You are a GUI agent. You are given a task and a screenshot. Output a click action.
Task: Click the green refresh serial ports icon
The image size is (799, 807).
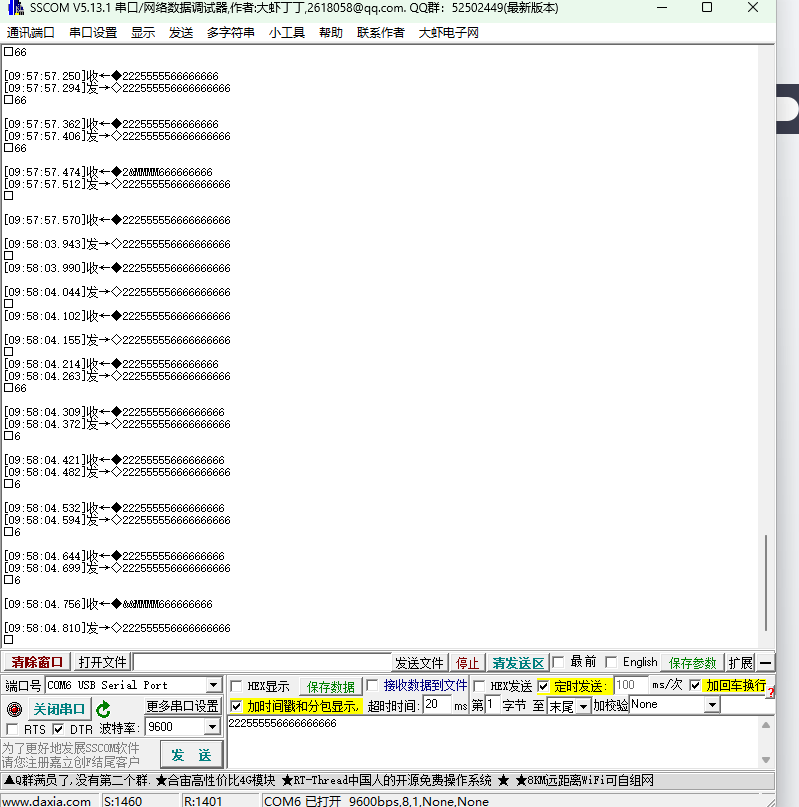pos(103,710)
